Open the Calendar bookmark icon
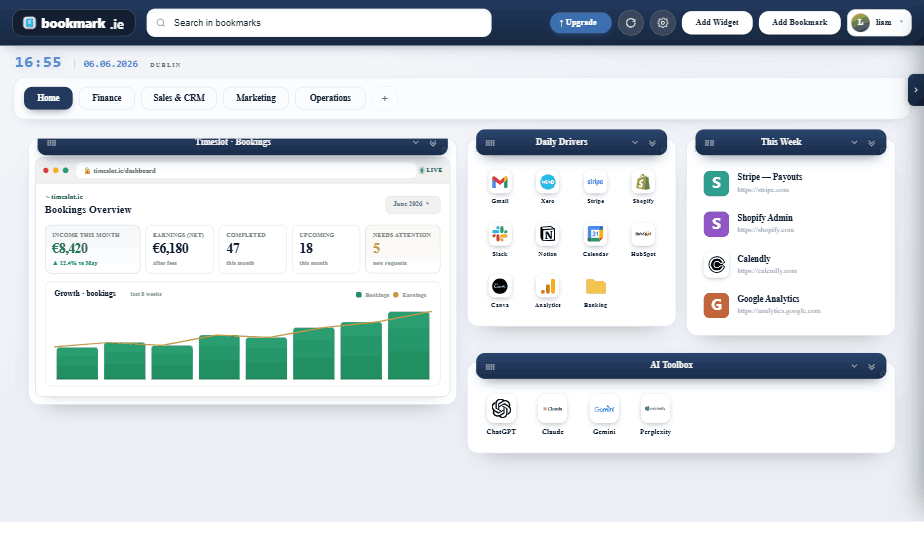 (595, 234)
